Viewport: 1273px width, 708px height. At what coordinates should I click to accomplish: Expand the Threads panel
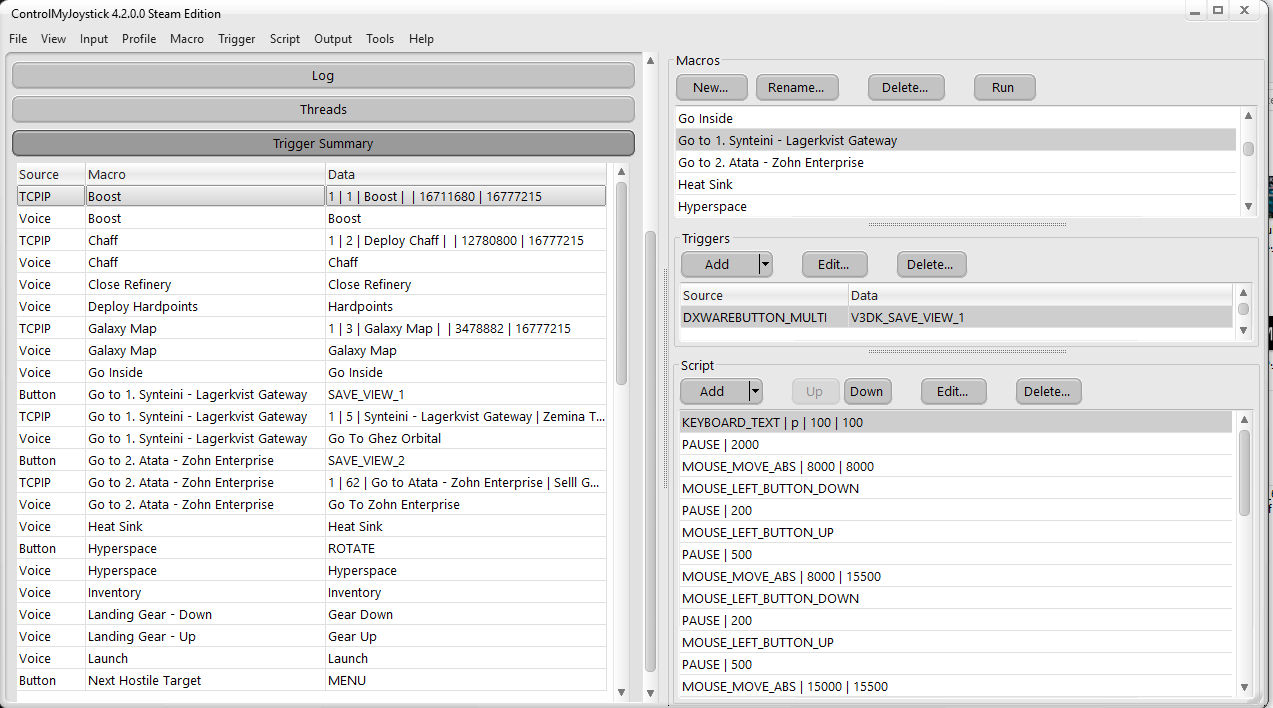(x=323, y=110)
